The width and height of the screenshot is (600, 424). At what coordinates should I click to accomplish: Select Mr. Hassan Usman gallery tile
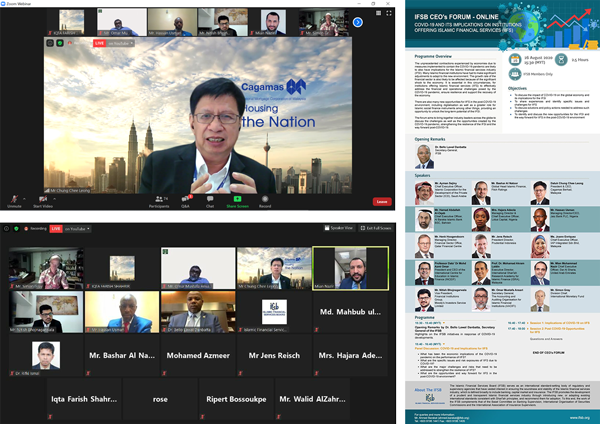[122, 312]
